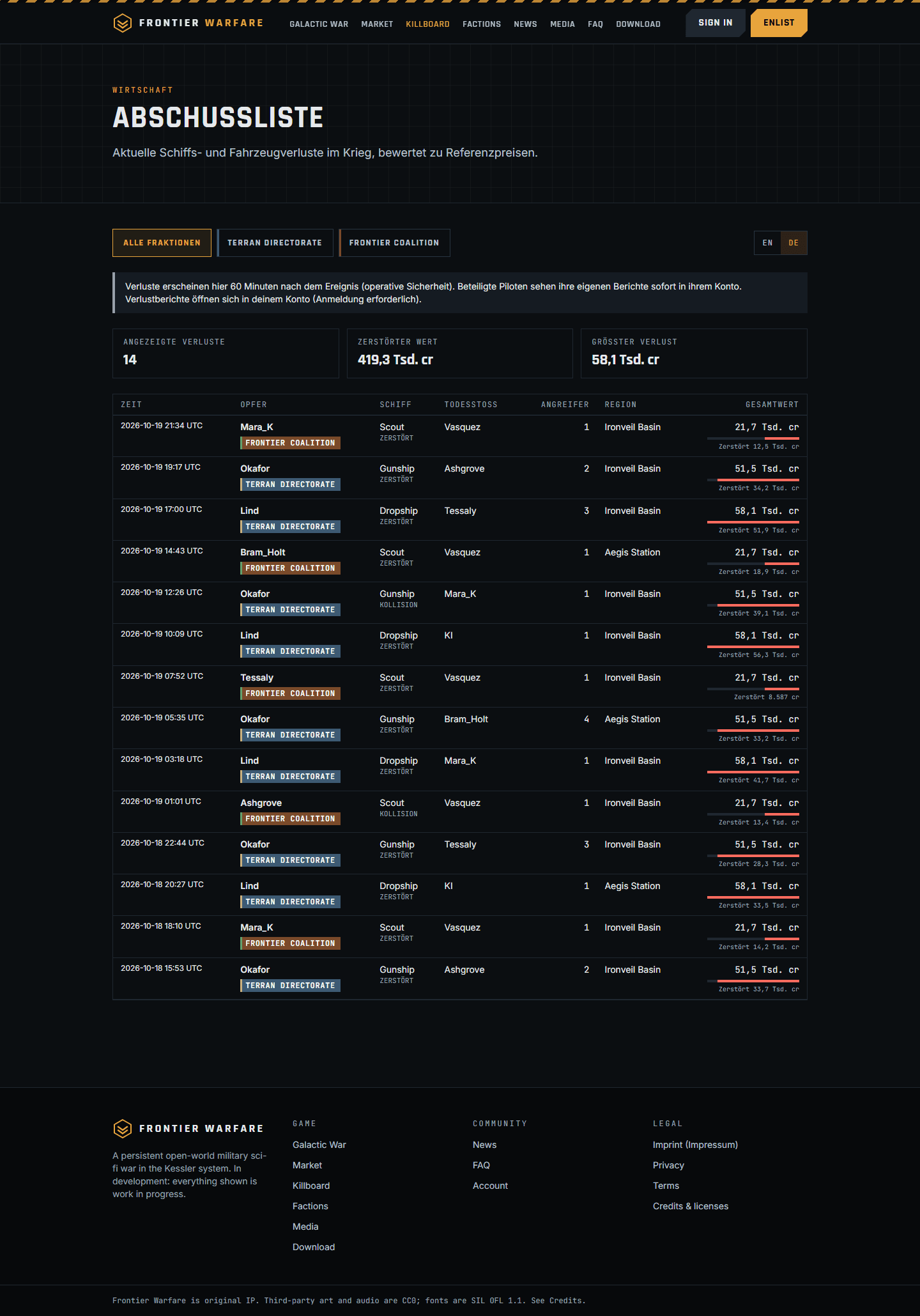Open footer Media link

pyautogui.click(x=305, y=1227)
